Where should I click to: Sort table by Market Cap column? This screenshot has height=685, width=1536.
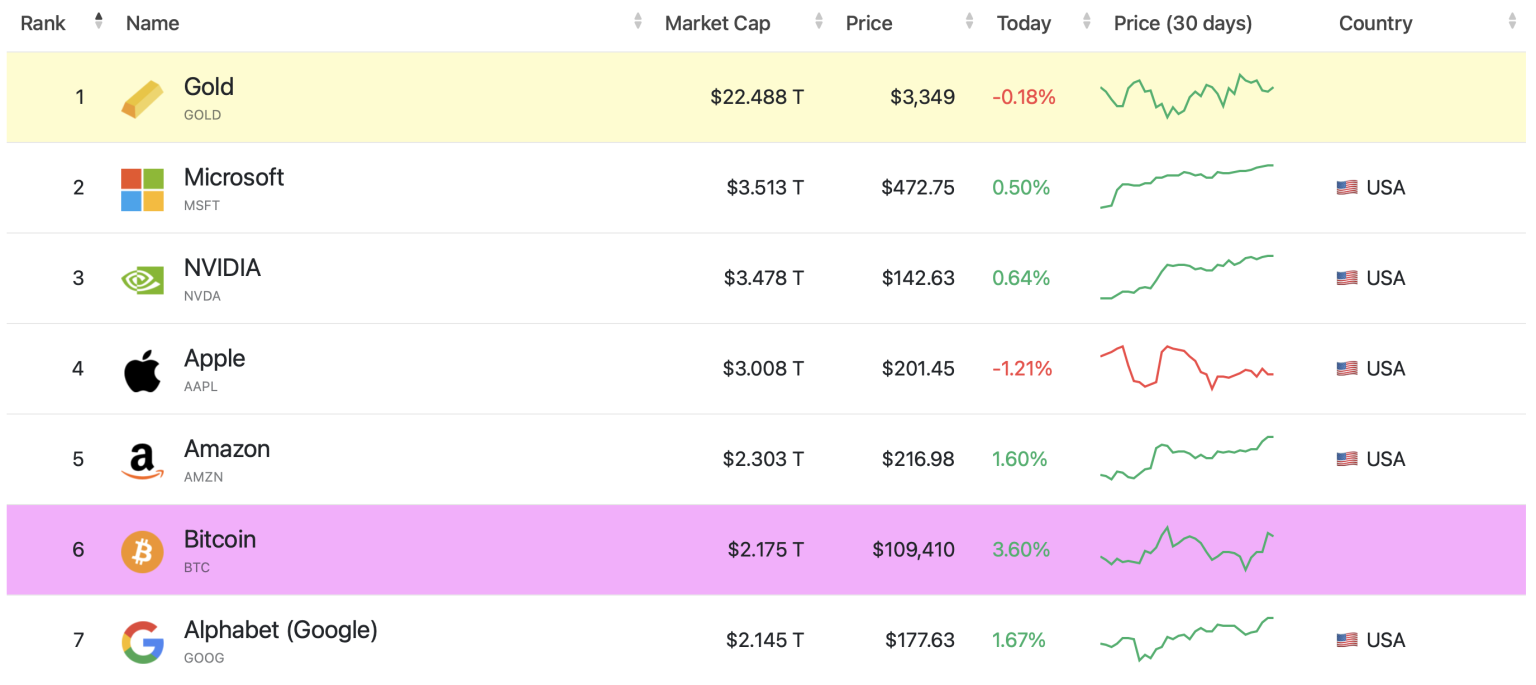tap(819, 21)
